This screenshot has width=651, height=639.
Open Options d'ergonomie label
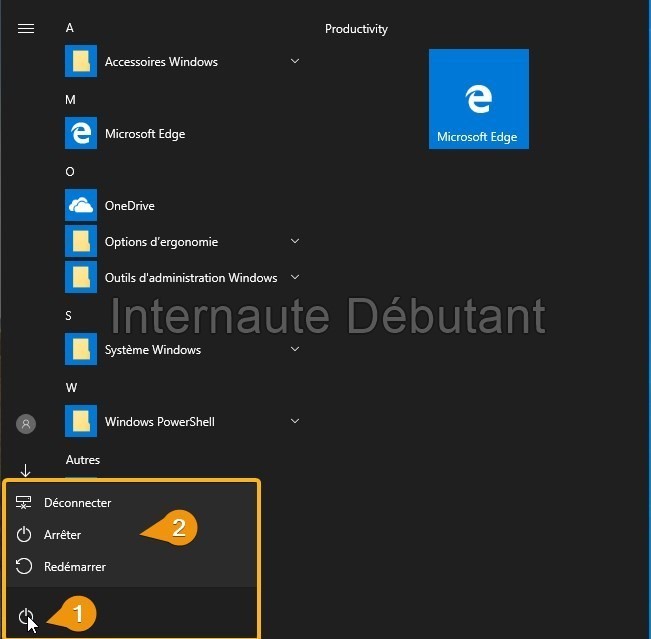(161, 242)
